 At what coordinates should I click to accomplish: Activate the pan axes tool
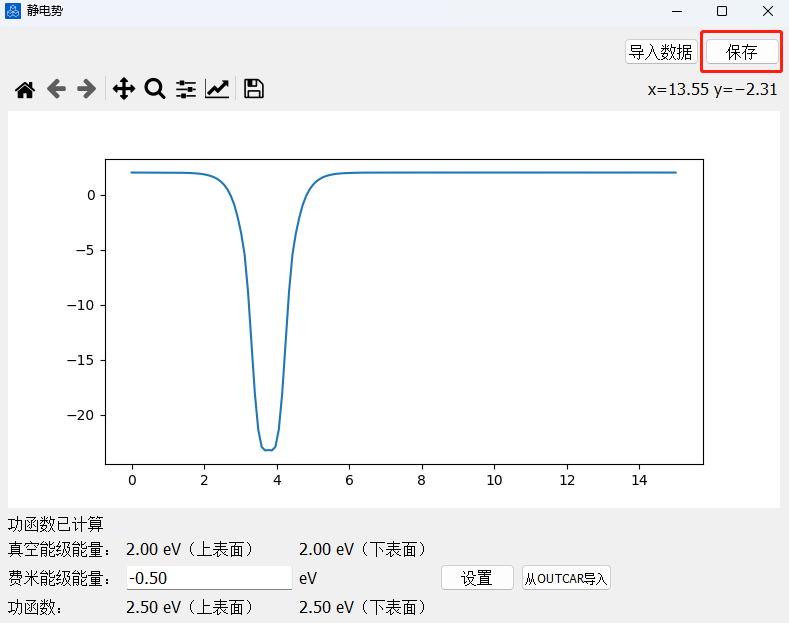pyautogui.click(x=124, y=89)
